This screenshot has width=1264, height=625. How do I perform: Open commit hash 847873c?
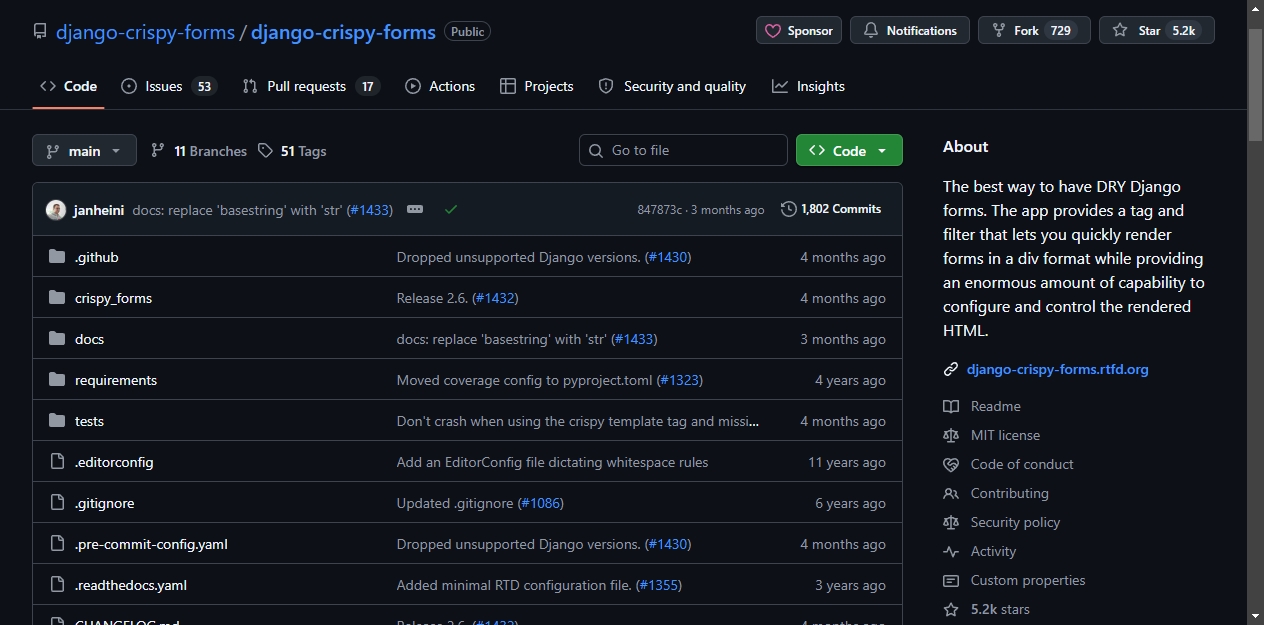point(659,210)
